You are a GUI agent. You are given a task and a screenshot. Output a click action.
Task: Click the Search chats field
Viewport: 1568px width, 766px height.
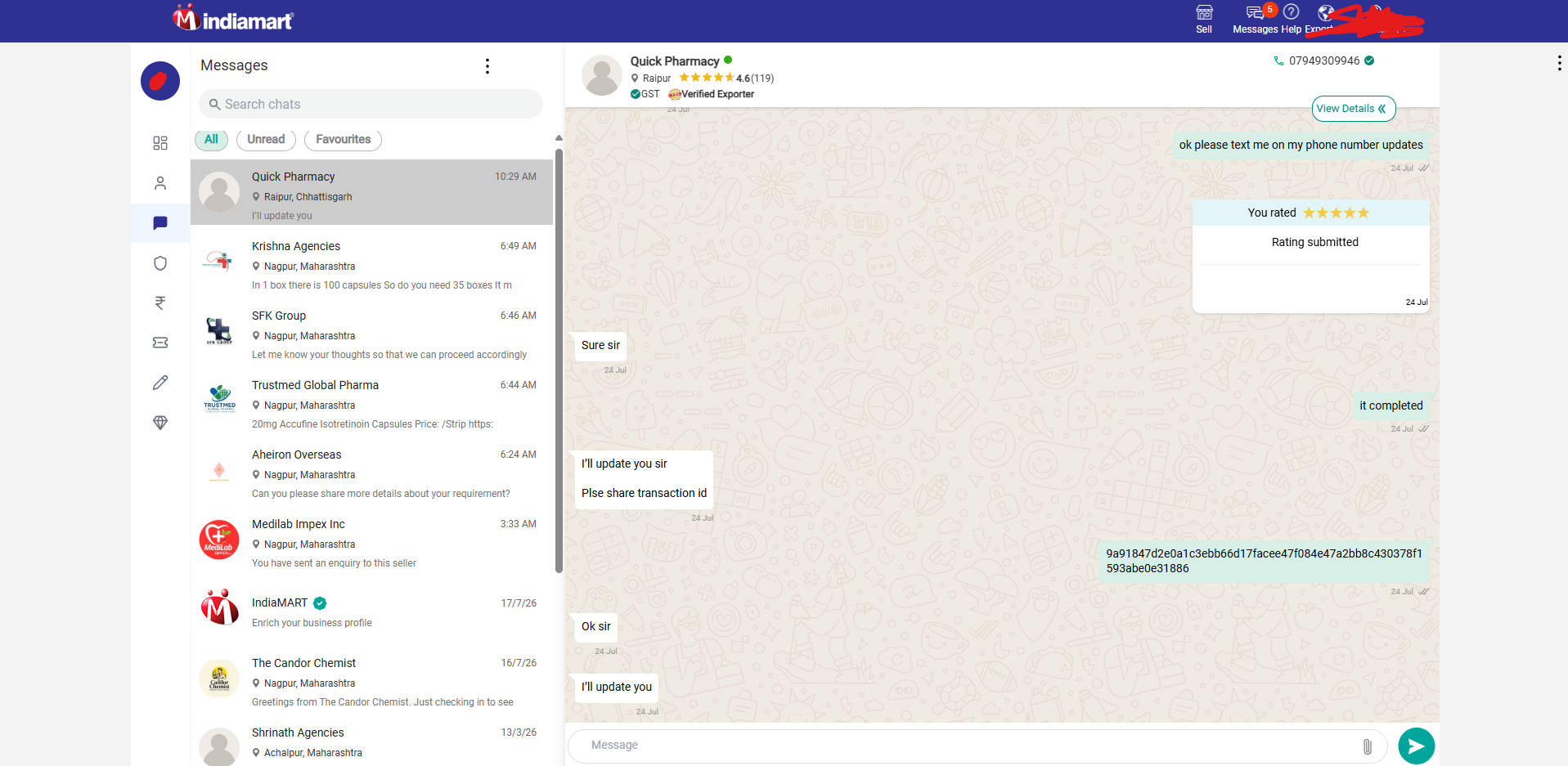tap(371, 105)
